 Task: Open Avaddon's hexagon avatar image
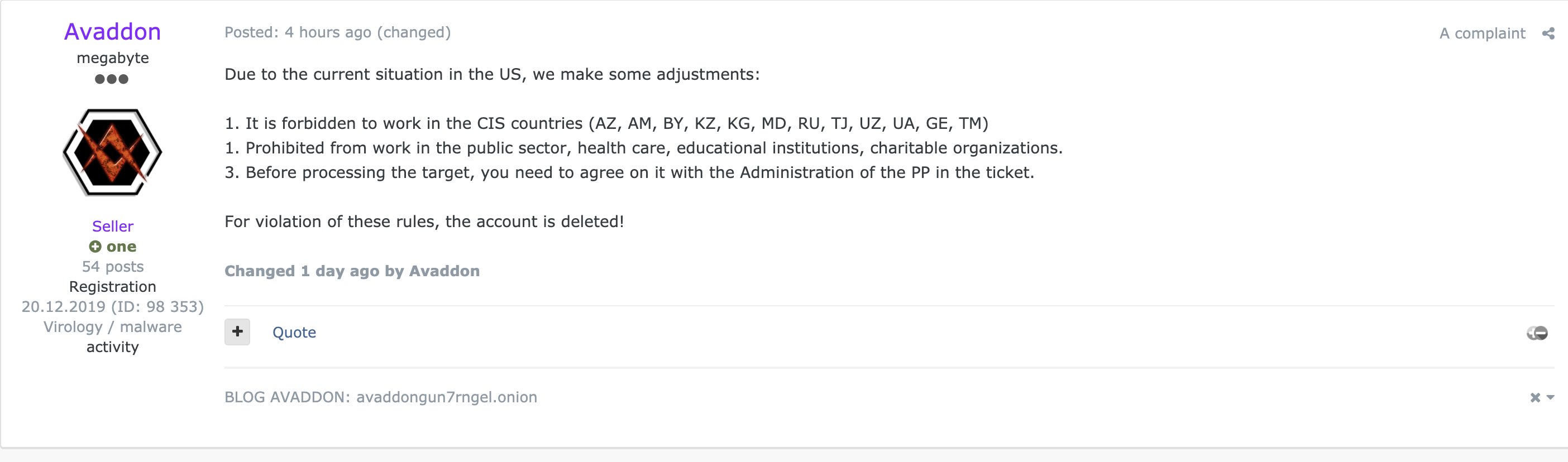click(x=113, y=152)
